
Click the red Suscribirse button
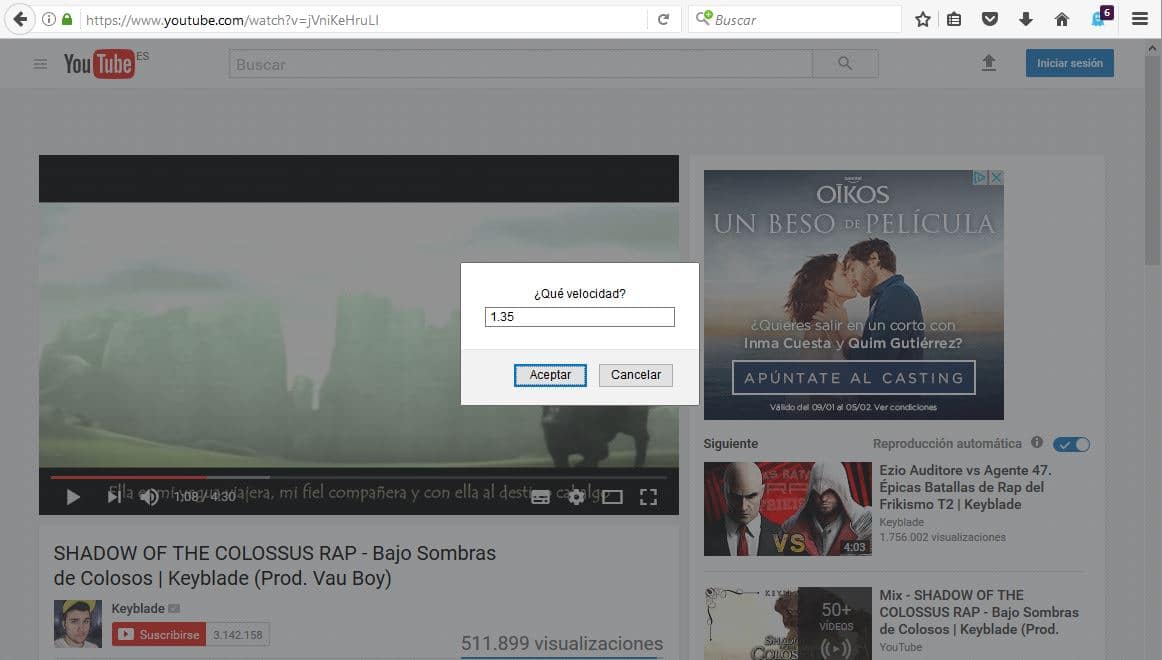tap(159, 635)
